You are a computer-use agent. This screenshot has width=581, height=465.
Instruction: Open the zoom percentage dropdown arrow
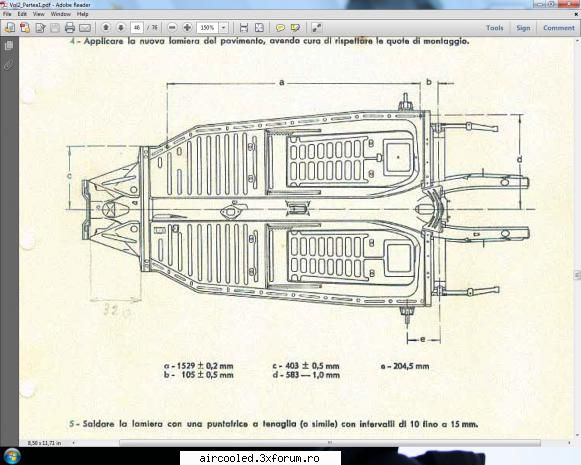click(223, 28)
